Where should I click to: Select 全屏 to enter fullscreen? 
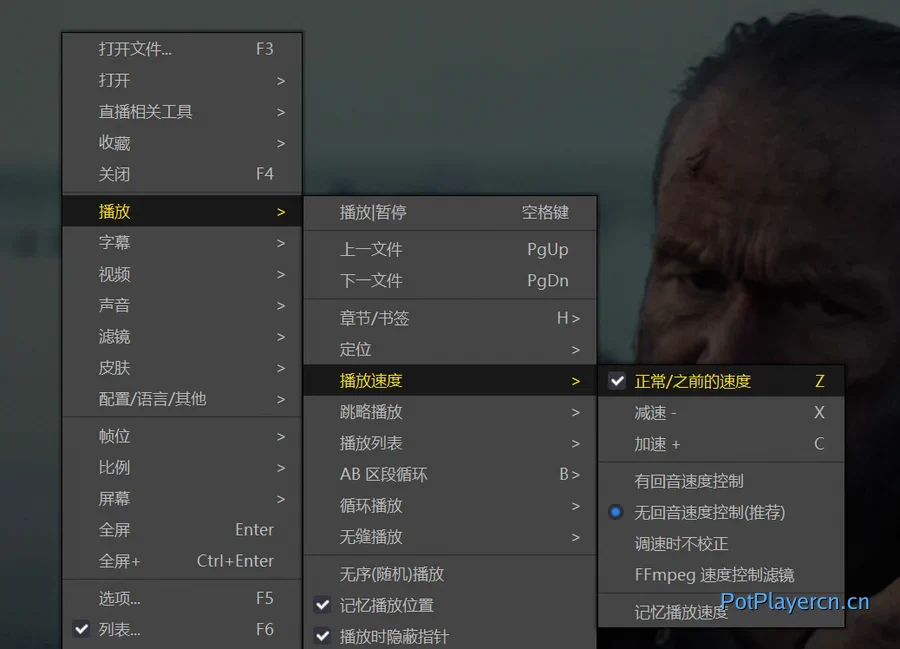[115, 529]
